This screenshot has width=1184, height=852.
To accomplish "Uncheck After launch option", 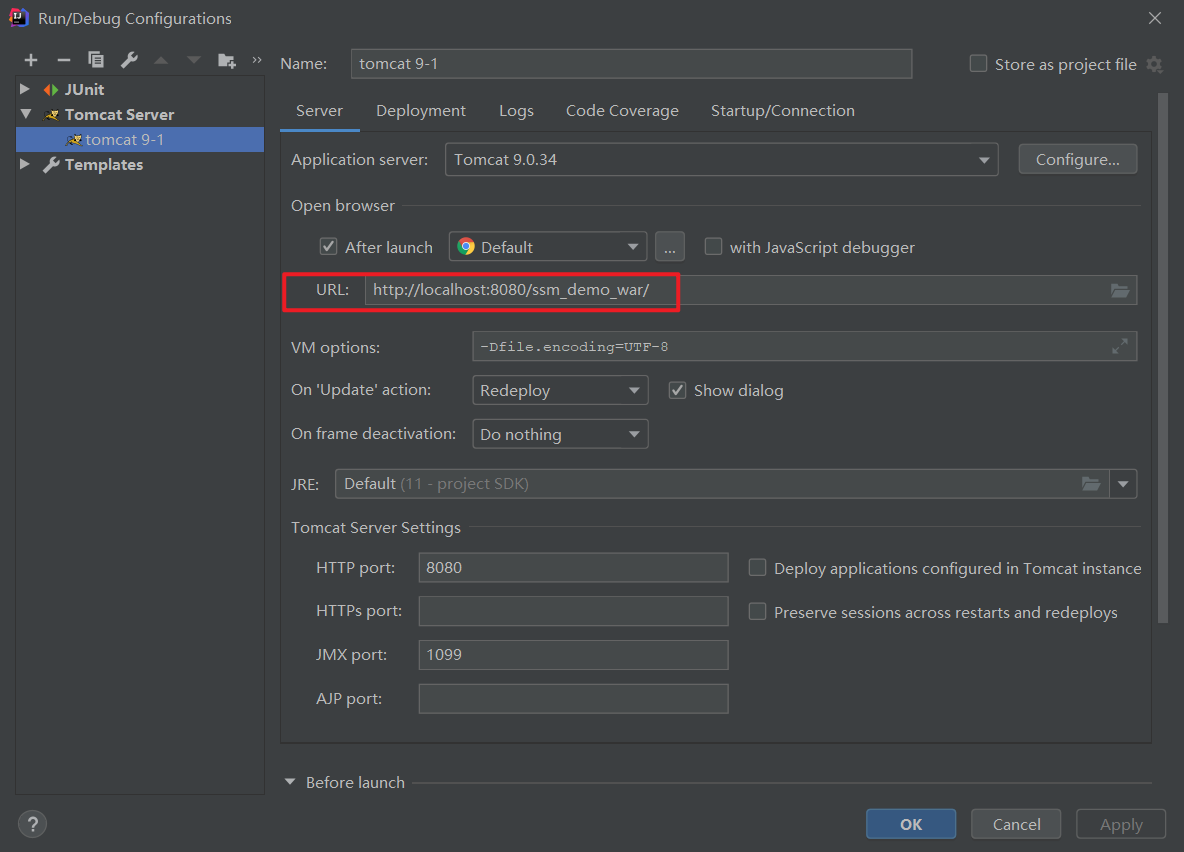I will (328, 246).
